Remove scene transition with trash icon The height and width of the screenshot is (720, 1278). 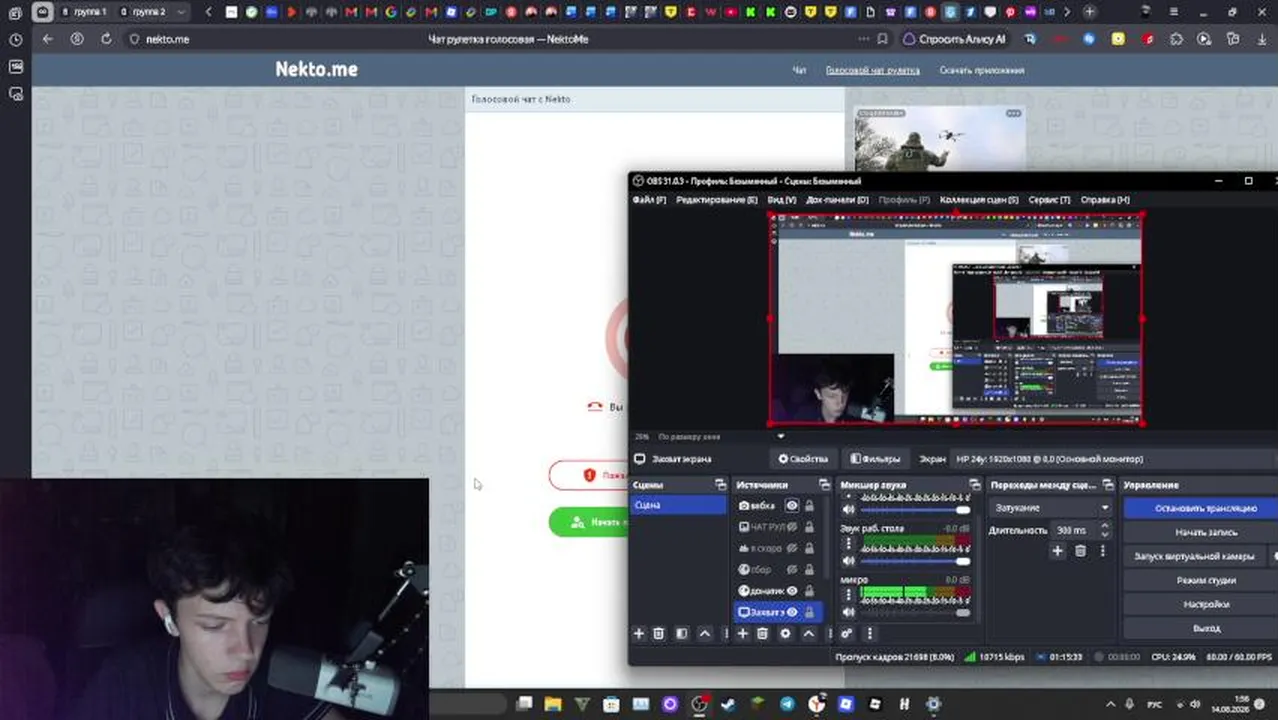pos(1080,551)
